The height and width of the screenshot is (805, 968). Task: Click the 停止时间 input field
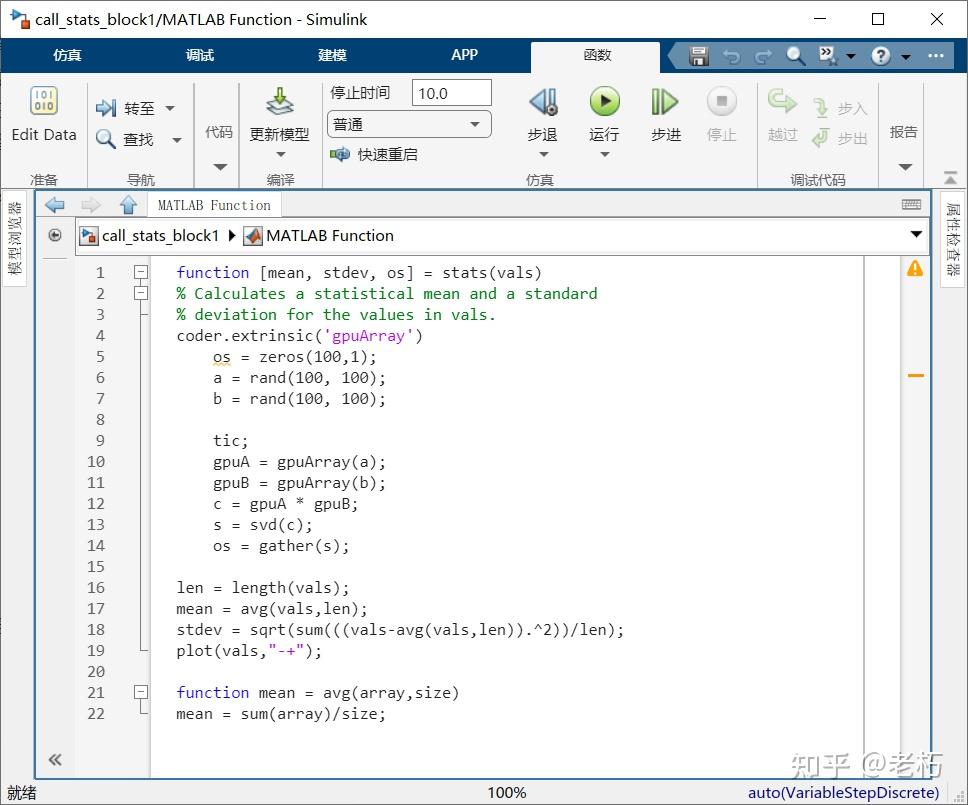click(x=451, y=93)
